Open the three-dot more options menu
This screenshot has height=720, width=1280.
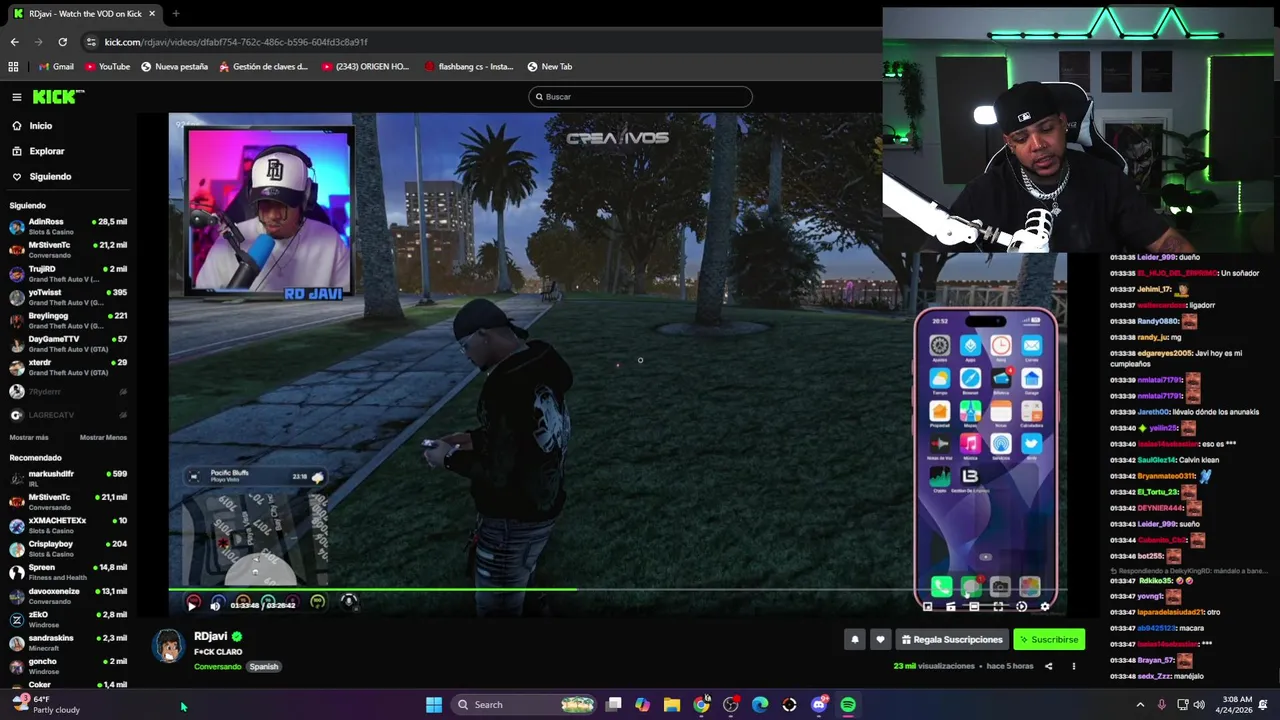[1074, 666]
